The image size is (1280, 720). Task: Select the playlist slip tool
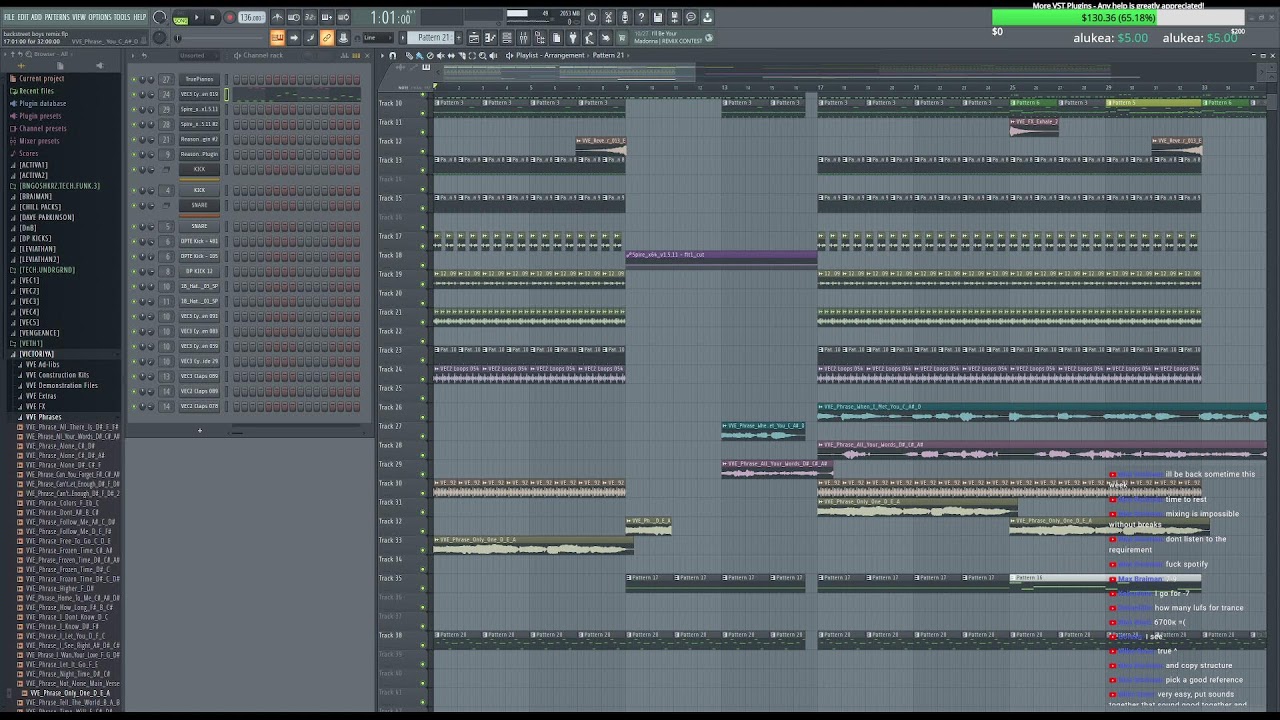[451, 56]
